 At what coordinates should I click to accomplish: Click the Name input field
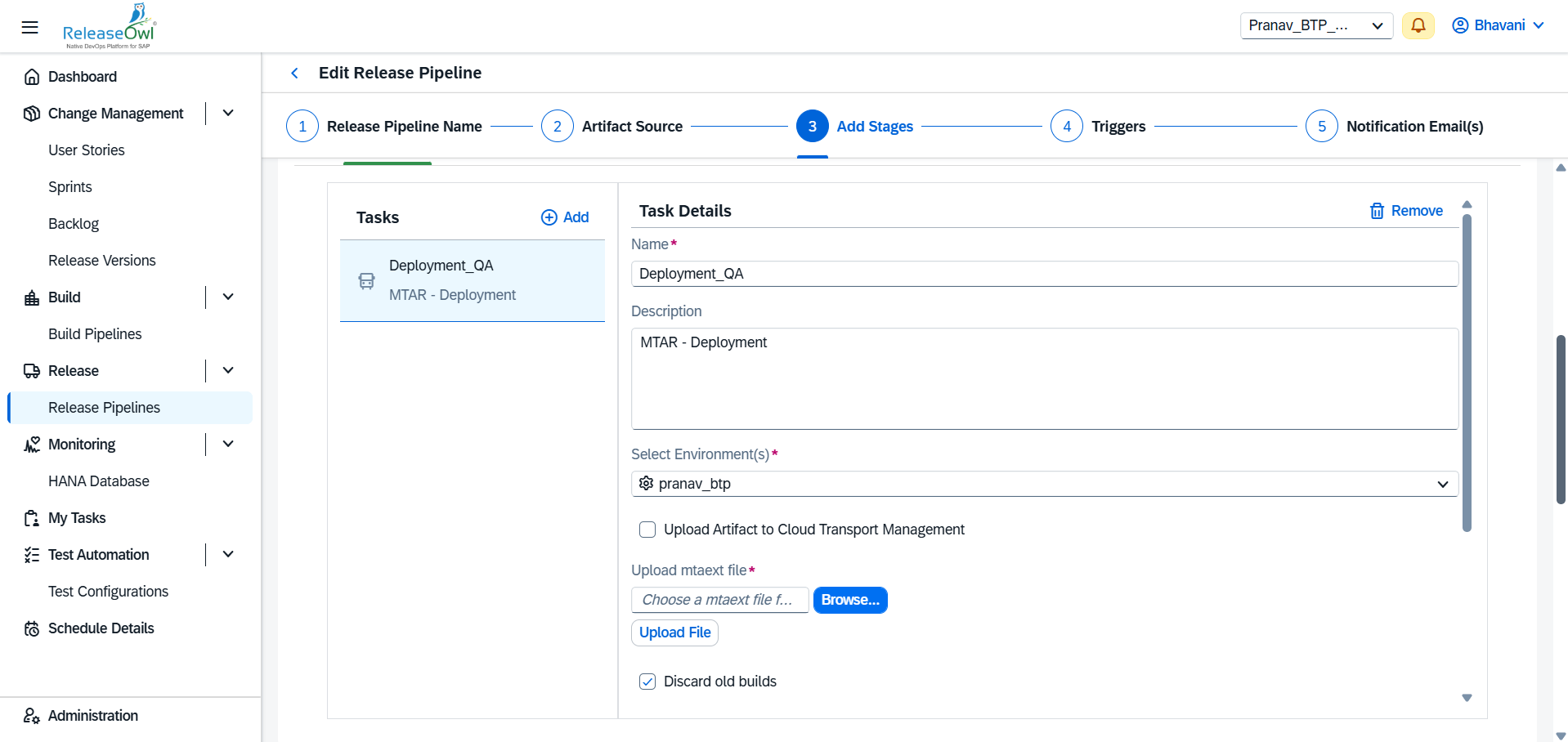[x=1044, y=274]
